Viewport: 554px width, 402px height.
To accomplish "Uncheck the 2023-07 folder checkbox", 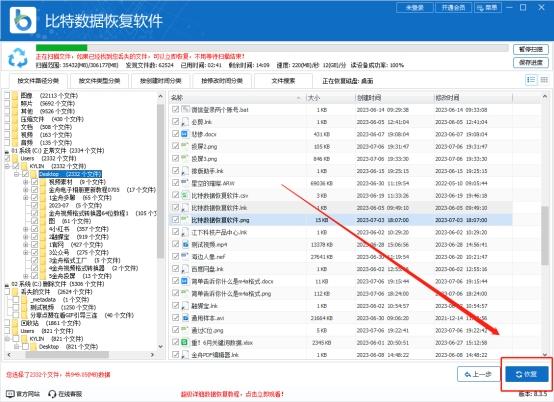I will (34, 205).
